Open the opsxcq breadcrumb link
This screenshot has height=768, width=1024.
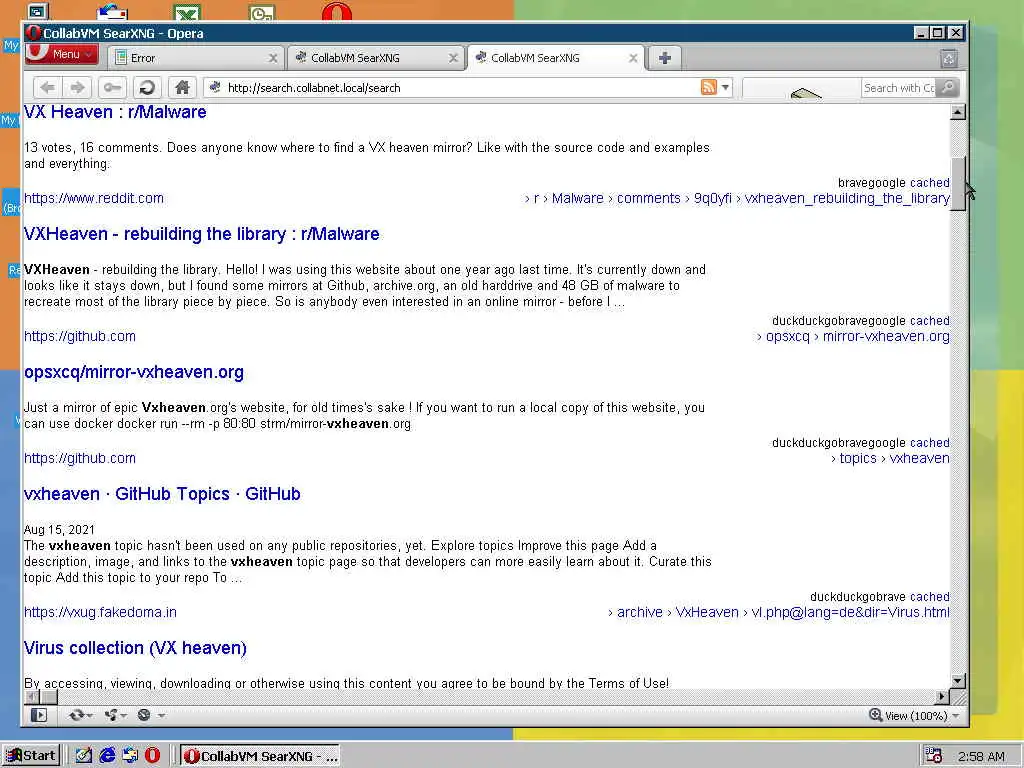[787, 336]
